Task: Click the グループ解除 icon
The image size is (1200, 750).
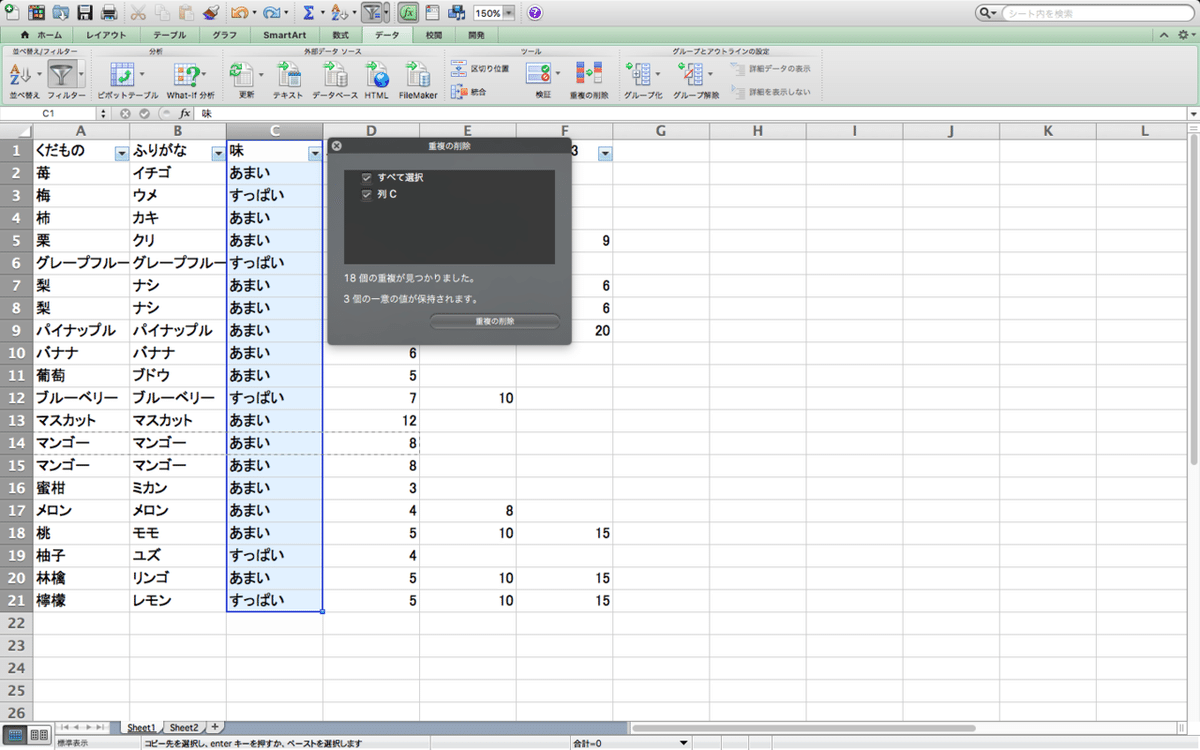Action: click(690, 74)
